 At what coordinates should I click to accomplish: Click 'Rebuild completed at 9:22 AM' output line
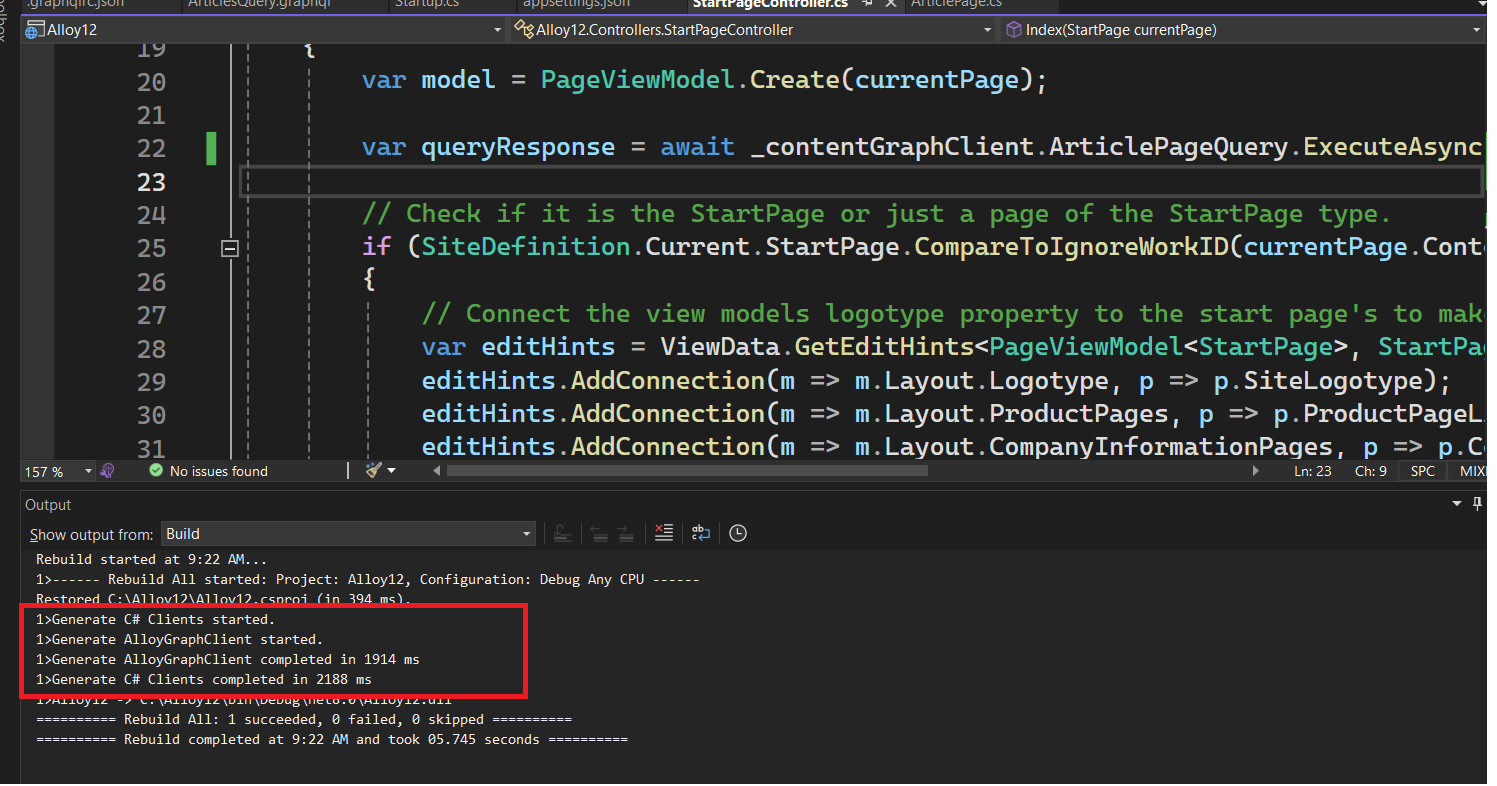(x=332, y=740)
